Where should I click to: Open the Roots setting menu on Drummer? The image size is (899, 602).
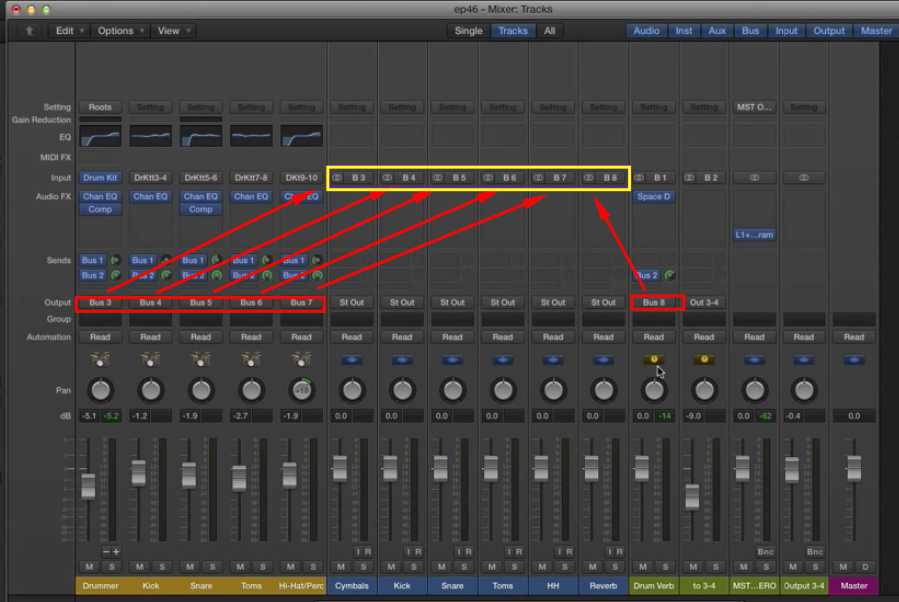[100, 107]
